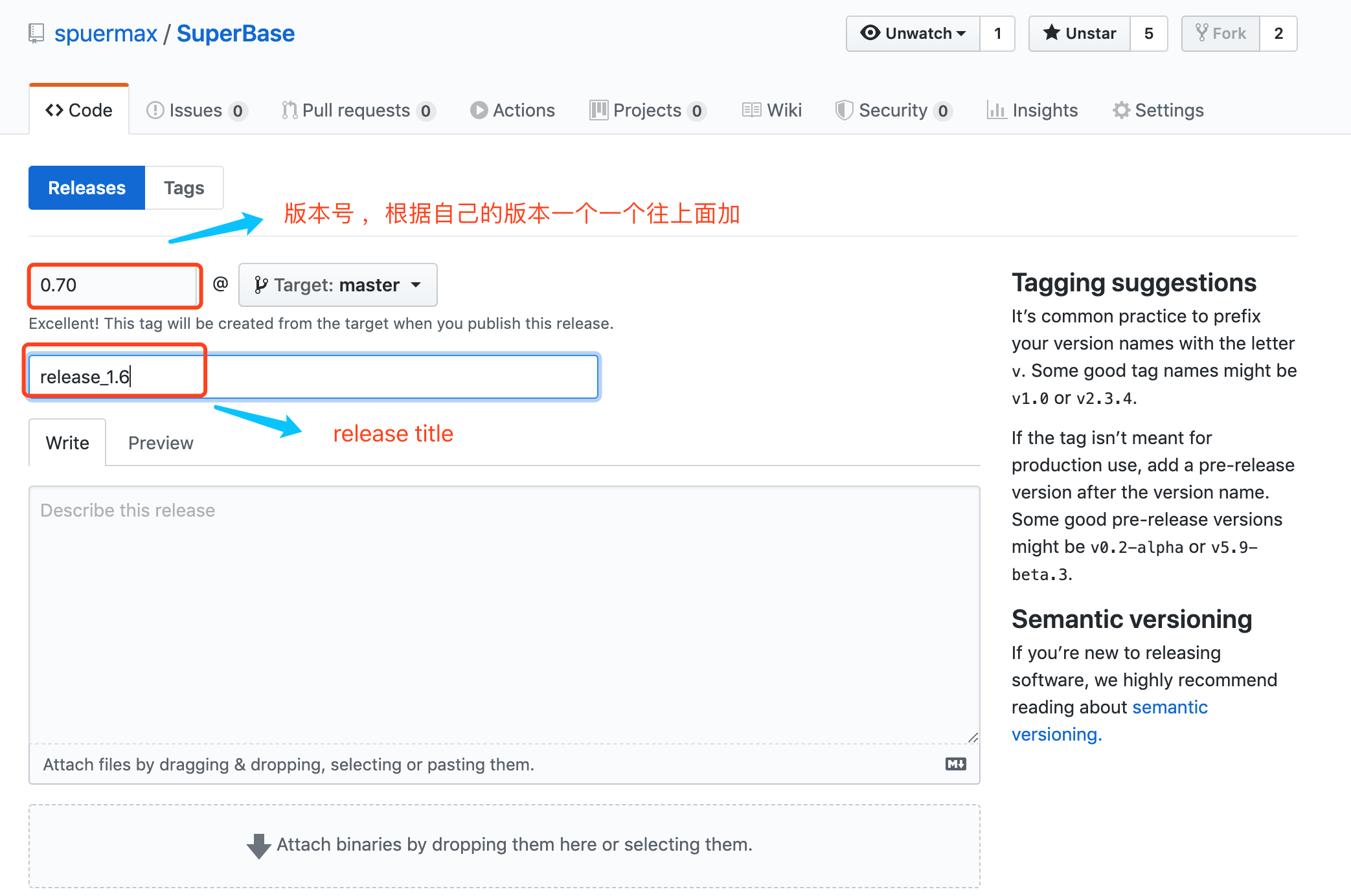
Task: Click the Actions play icon
Action: pyautogui.click(x=479, y=110)
